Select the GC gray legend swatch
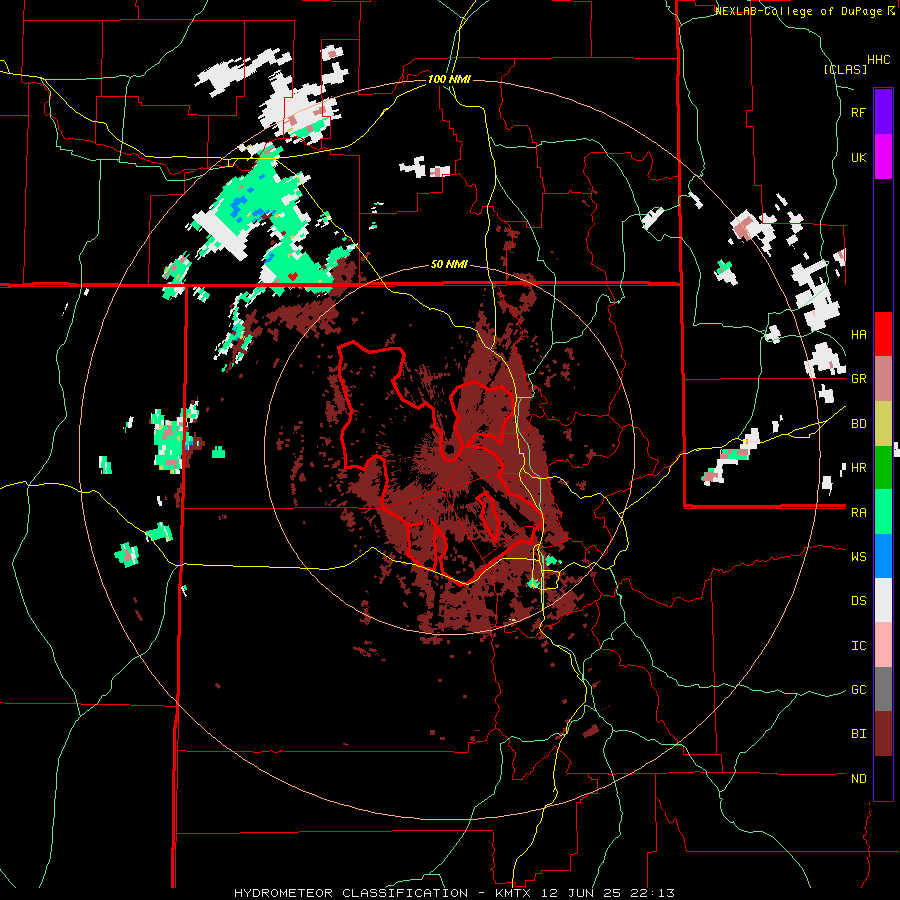 click(x=883, y=689)
